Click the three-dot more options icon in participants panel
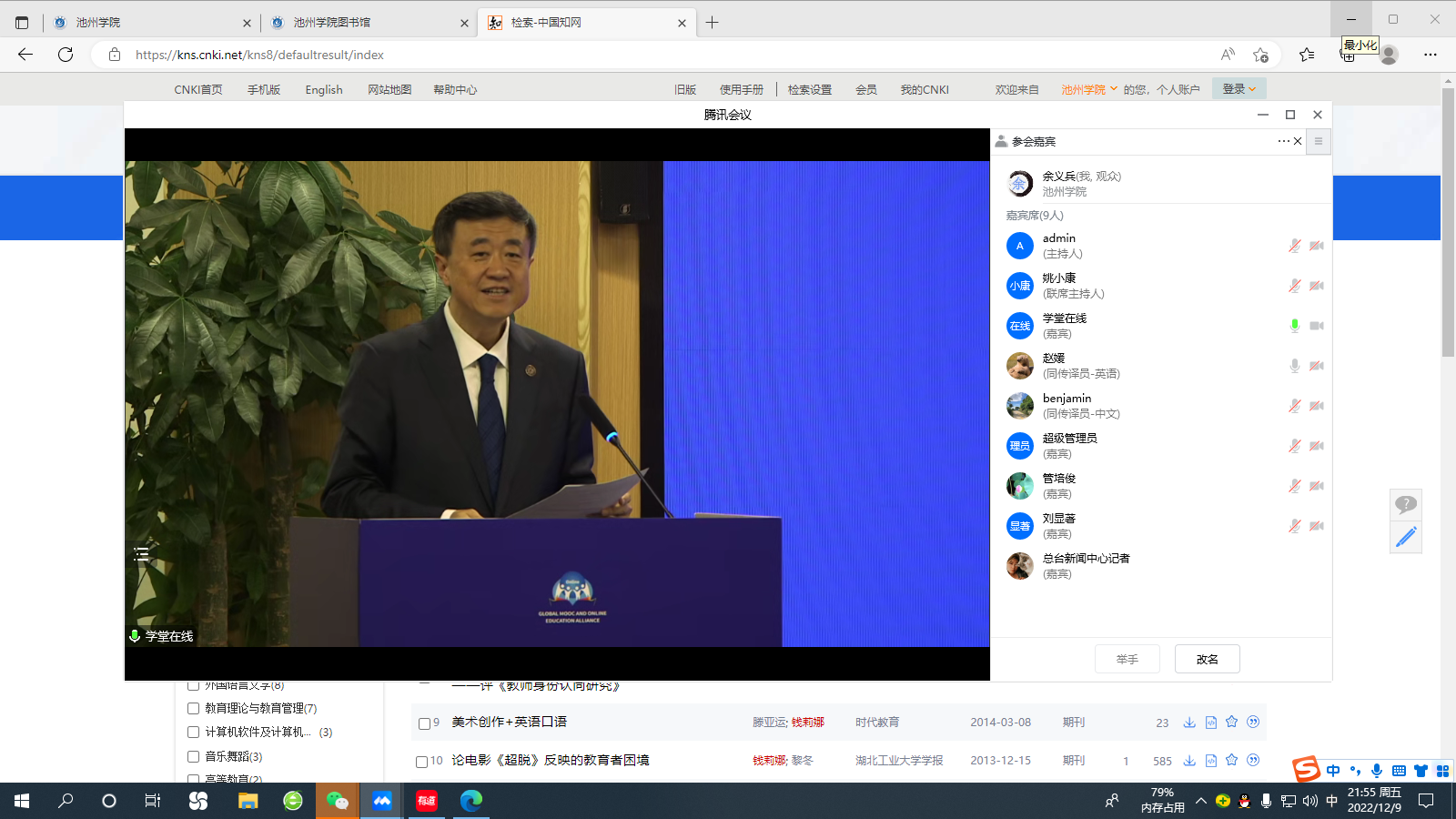Screen dimensions: 1456x819 click(x=1283, y=141)
